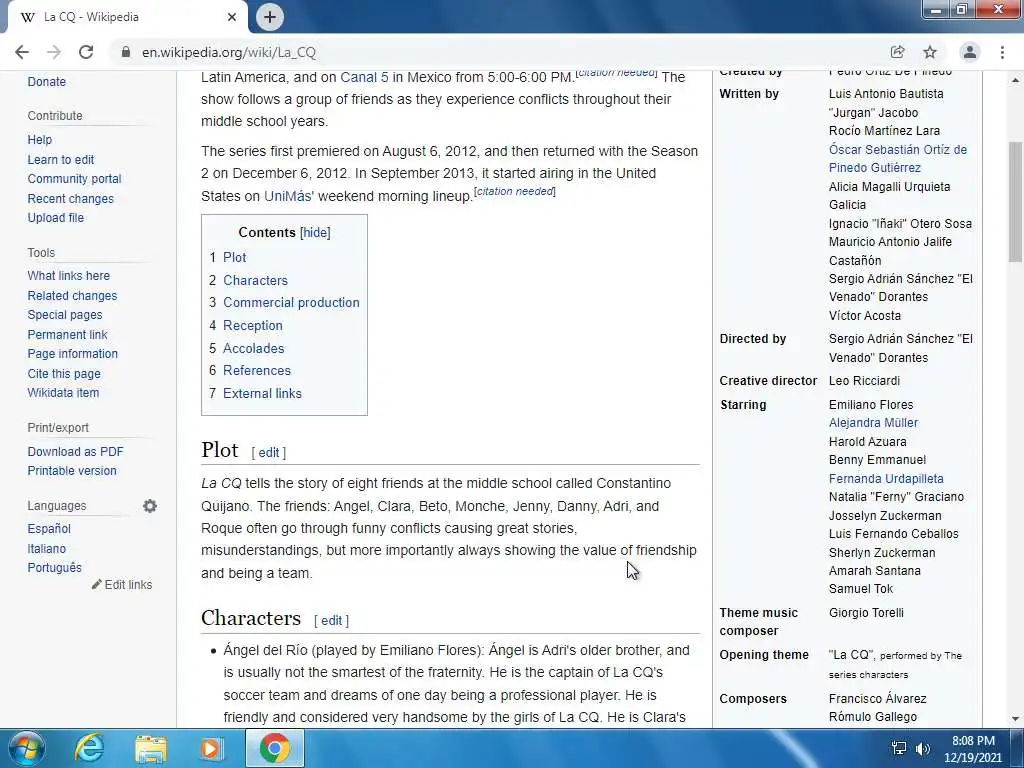
Task: Open What links here
Action: pos(69,276)
